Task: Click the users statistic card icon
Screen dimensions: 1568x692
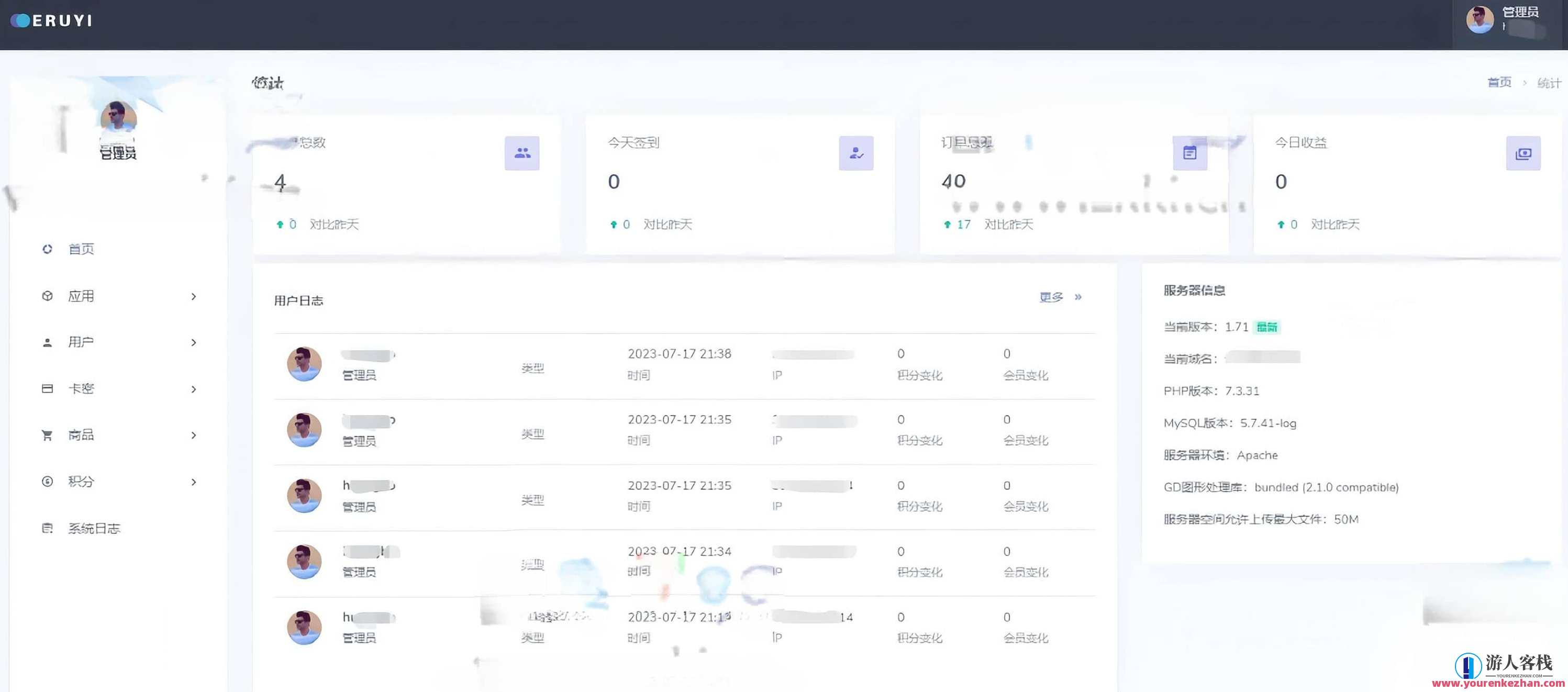Action: 522,153
